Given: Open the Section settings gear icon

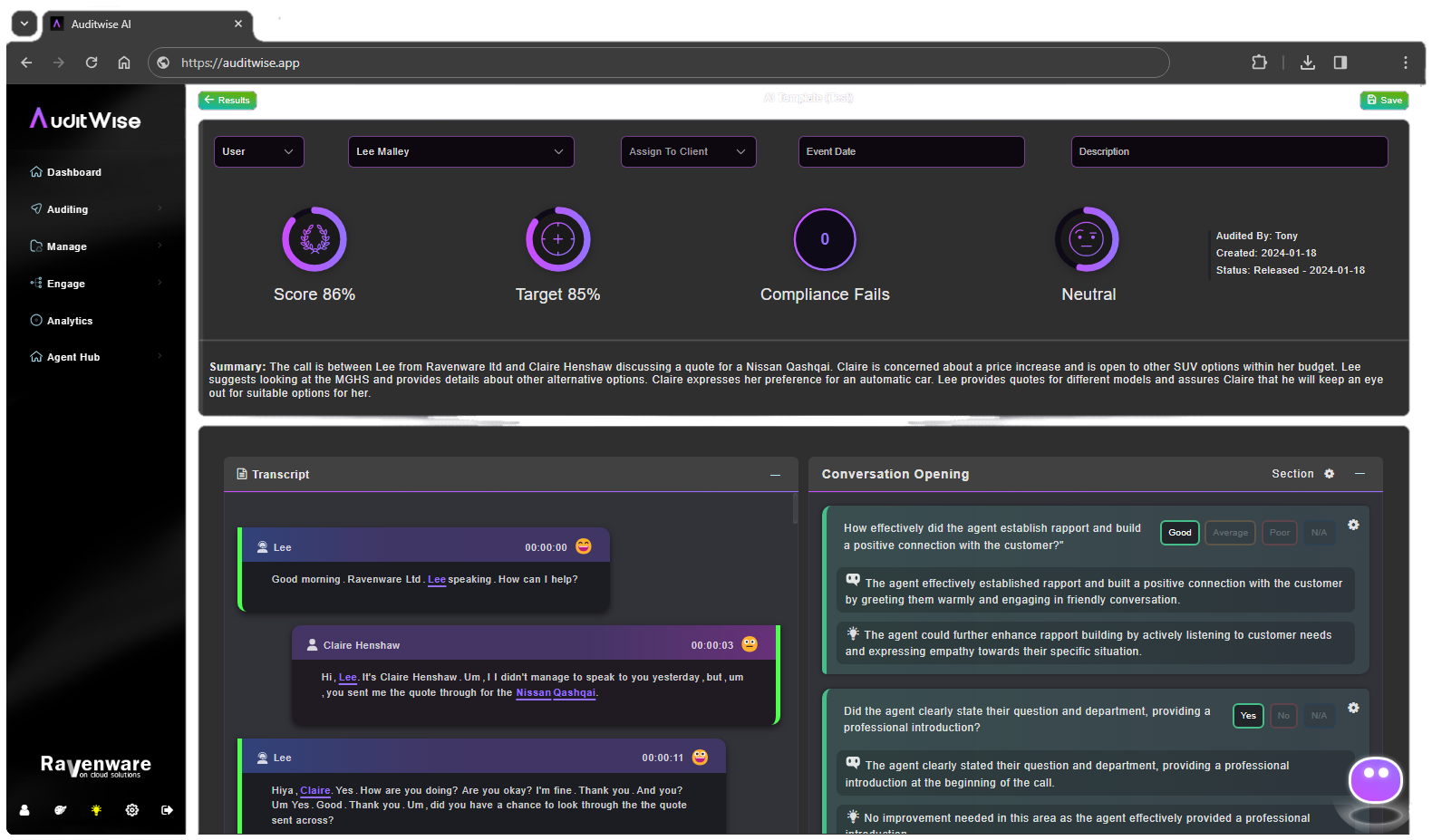Looking at the screenshot, I should (x=1330, y=474).
